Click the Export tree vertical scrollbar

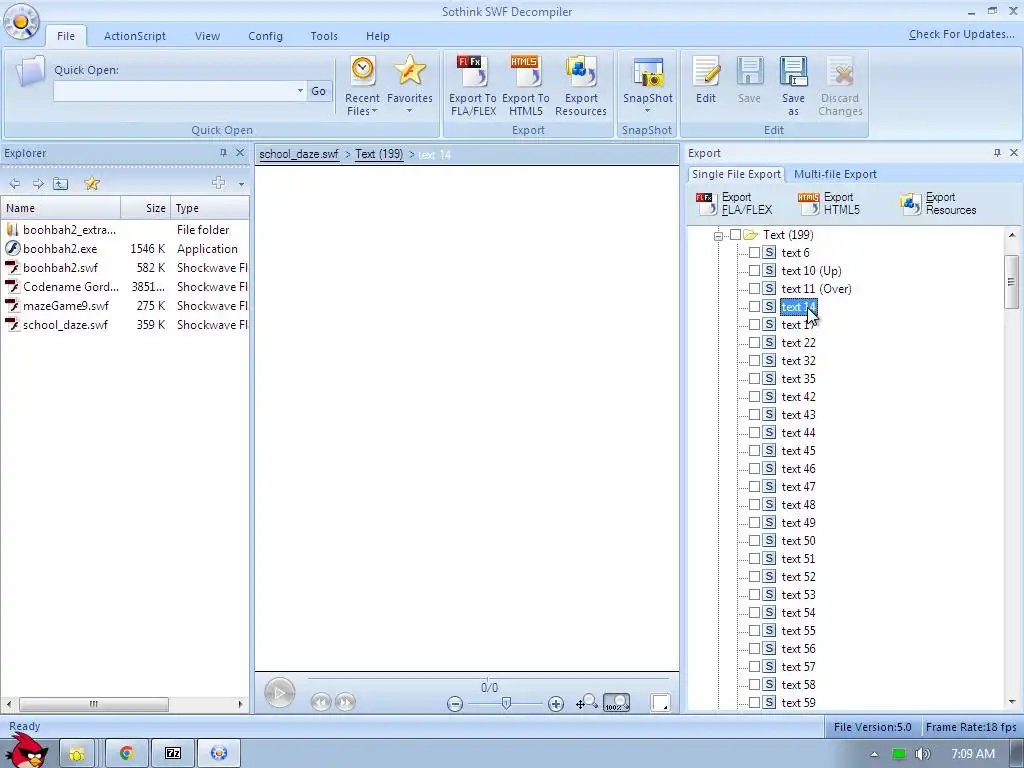coord(1012,281)
